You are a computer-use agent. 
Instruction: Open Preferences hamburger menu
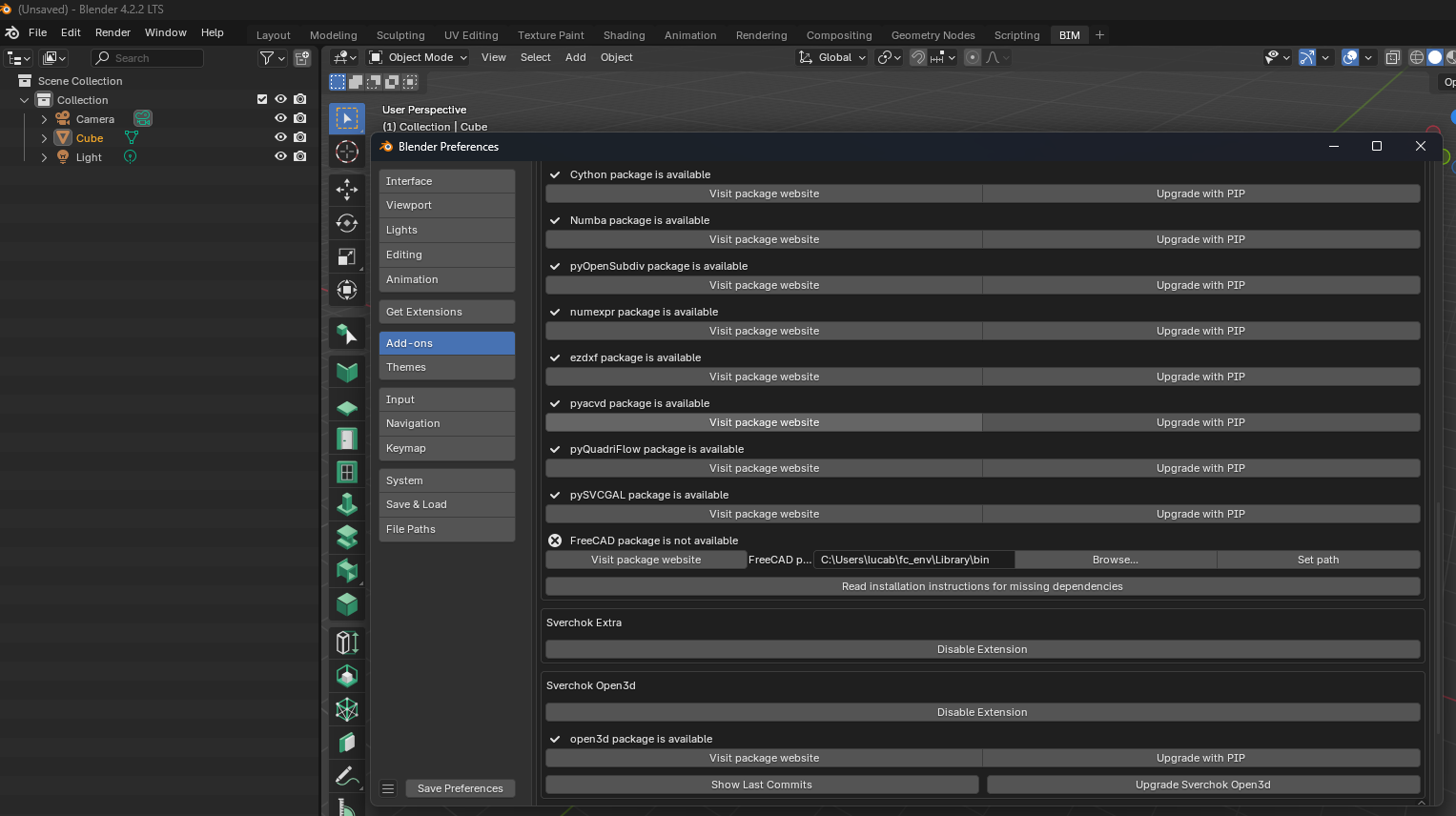coord(388,788)
